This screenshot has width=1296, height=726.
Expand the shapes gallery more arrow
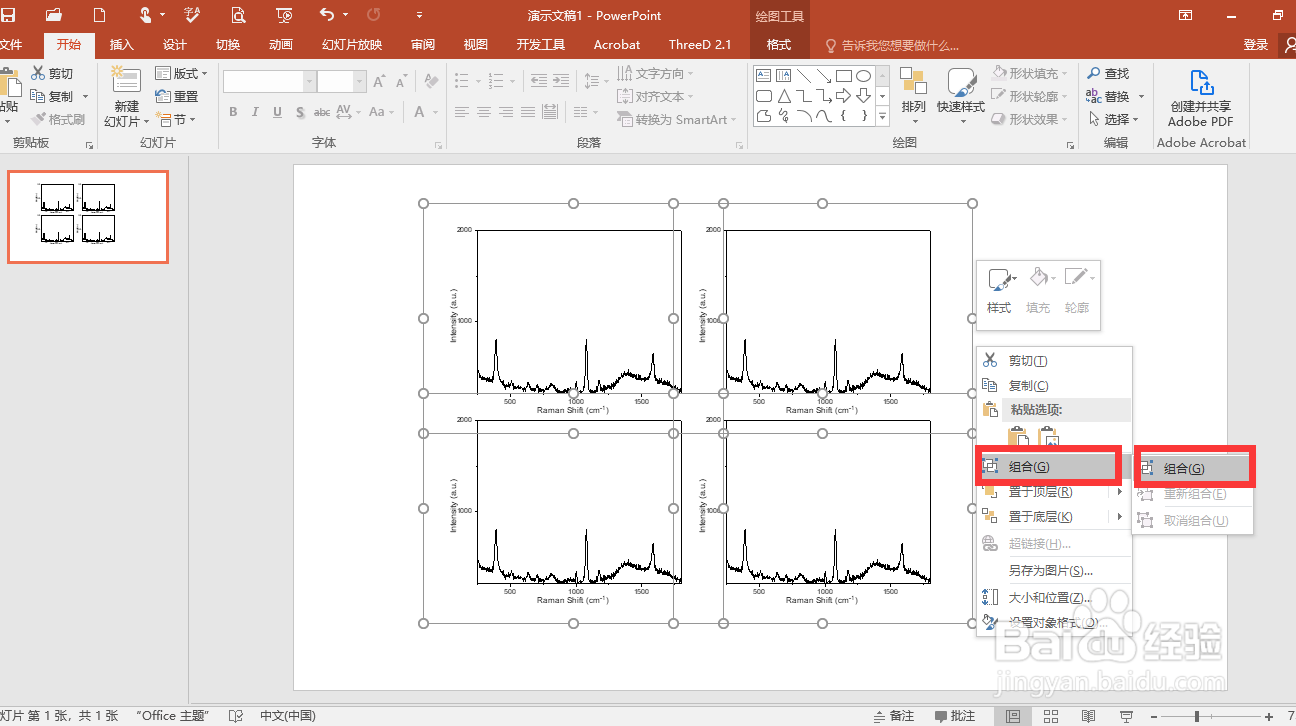[x=883, y=117]
